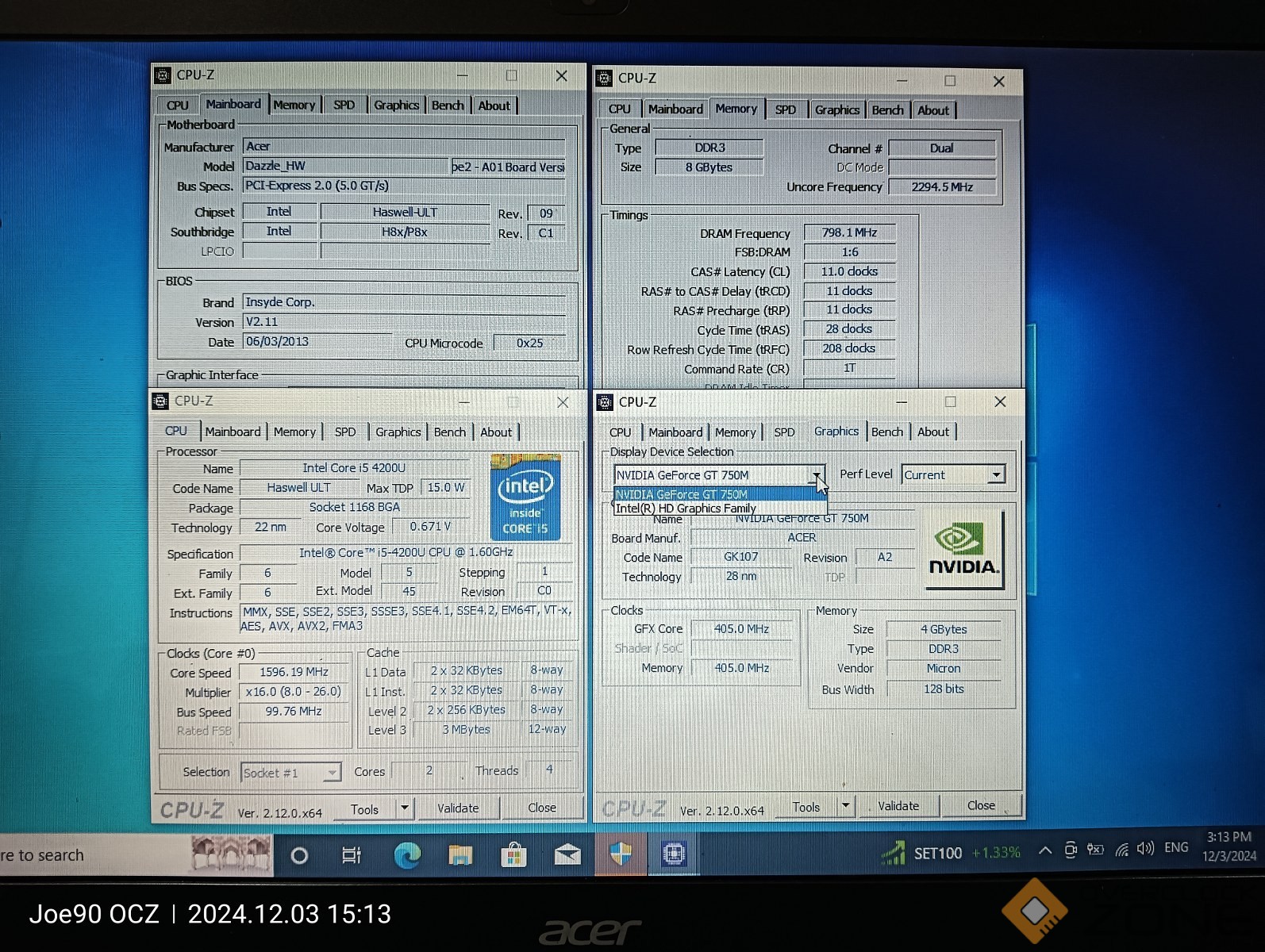1265x952 pixels.
Task: Click the GPU memory Vendor value Micron
Action: pyautogui.click(x=944, y=669)
